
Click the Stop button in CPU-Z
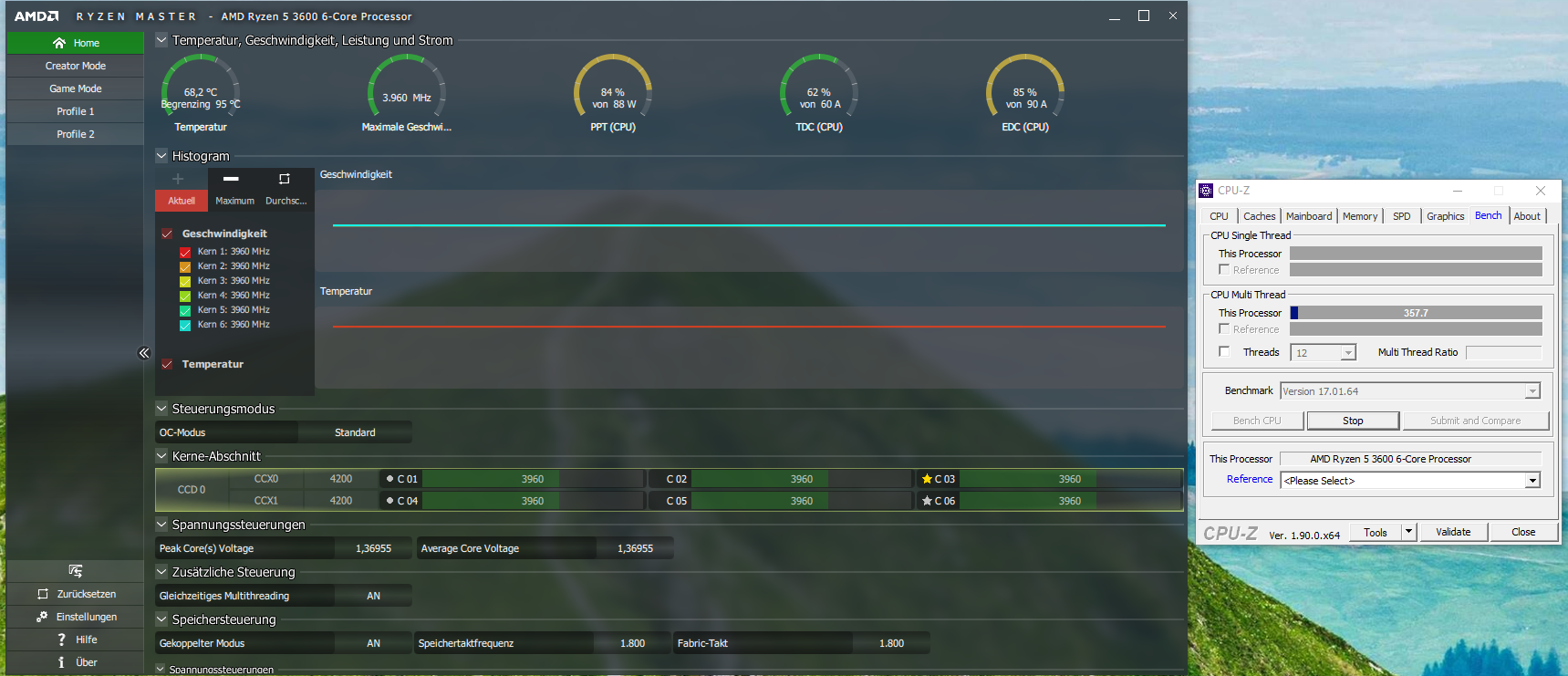[1353, 421]
